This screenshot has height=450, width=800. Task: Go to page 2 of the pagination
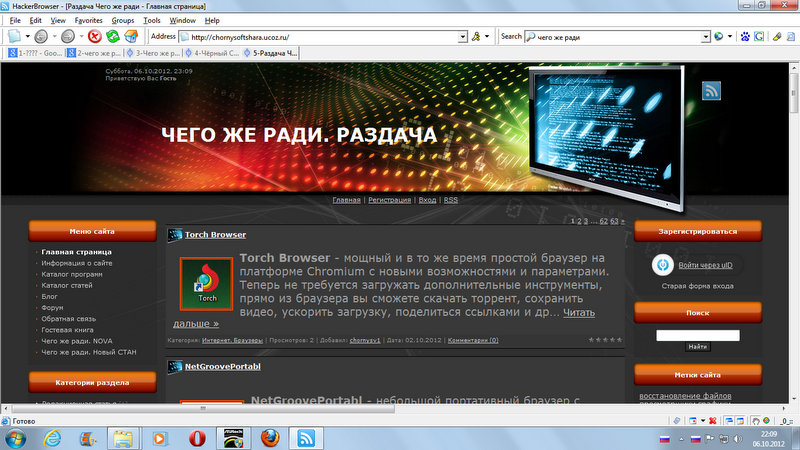(x=579, y=221)
